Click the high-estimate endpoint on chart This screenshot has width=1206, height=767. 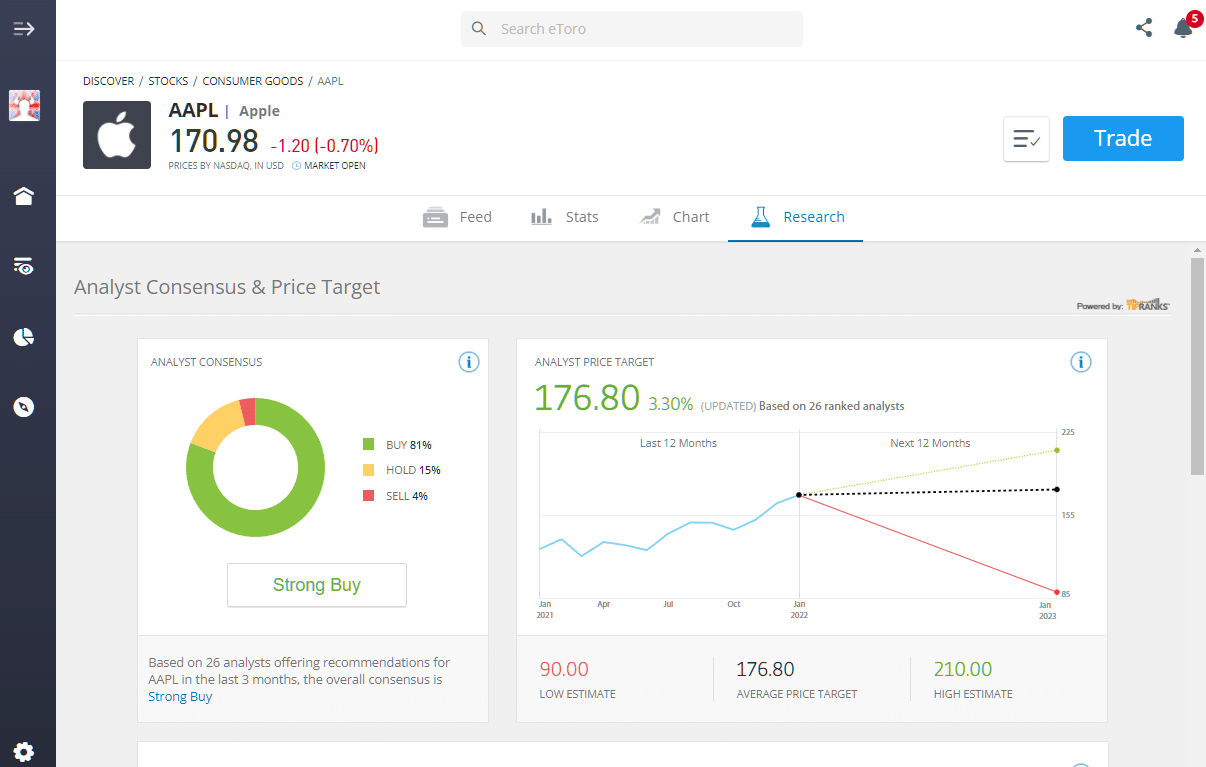pyautogui.click(x=1057, y=450)
